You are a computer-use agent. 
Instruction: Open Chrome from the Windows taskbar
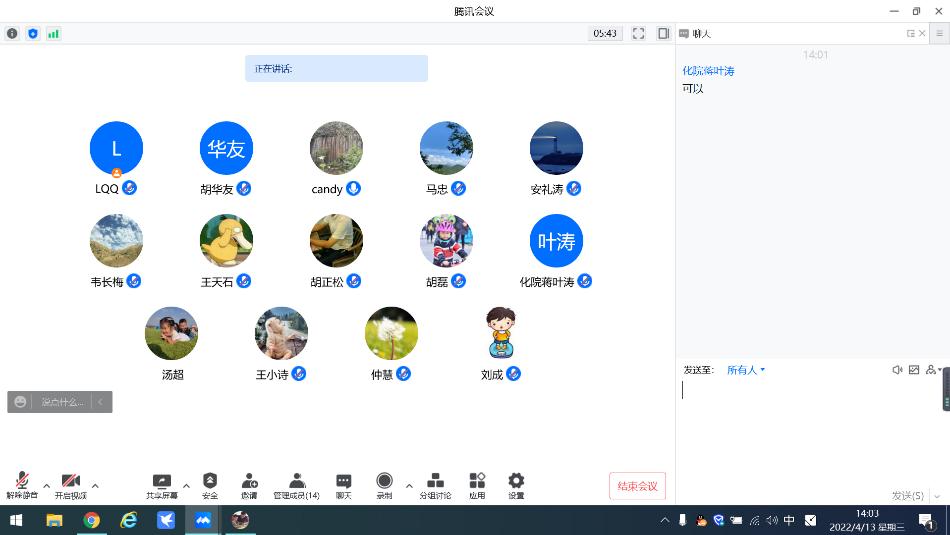(x=91, y=520)
